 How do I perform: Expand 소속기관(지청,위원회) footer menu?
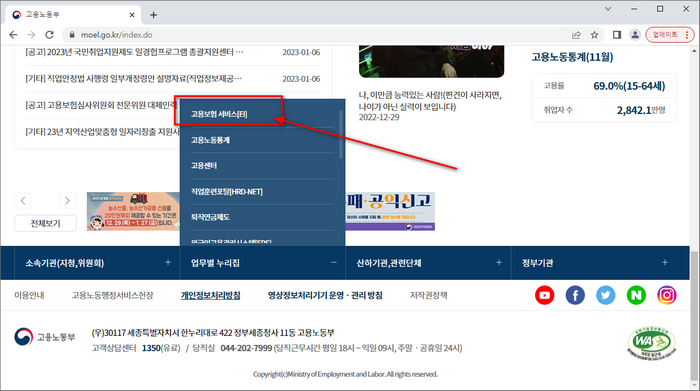pyautogui.click(x=96, y=263)
